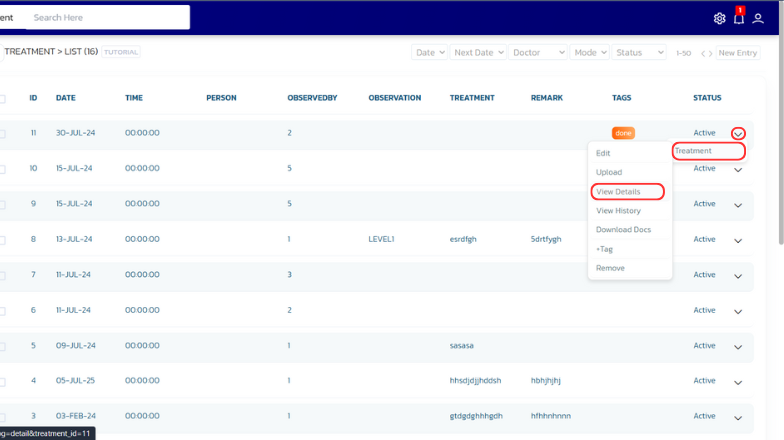Open the Doctor filter dropdown
This screenshot has width=784, height=440.
pyautogui.click(x=538, y=52)
